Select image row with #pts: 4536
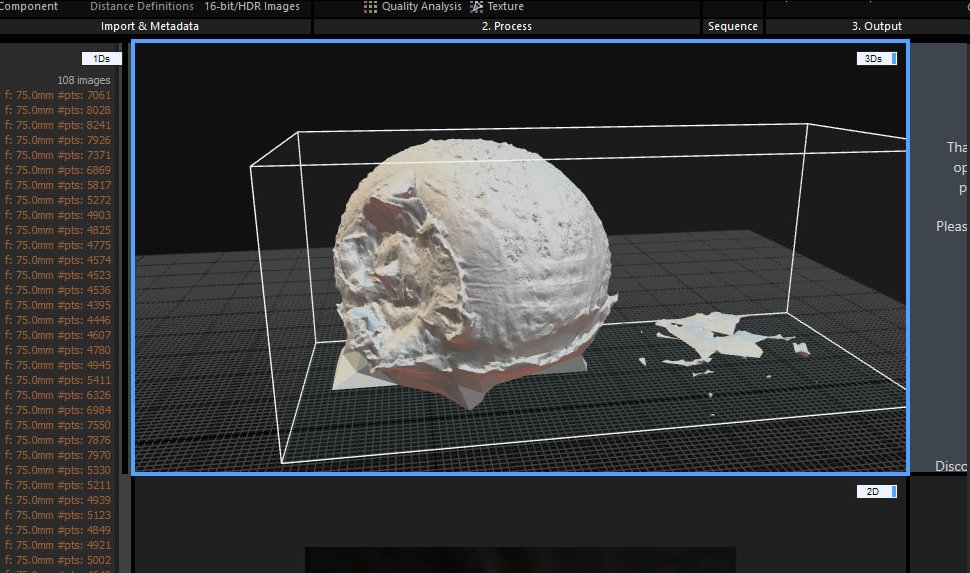This screenshot has width=970, height=573. click(x=58, y=290)
